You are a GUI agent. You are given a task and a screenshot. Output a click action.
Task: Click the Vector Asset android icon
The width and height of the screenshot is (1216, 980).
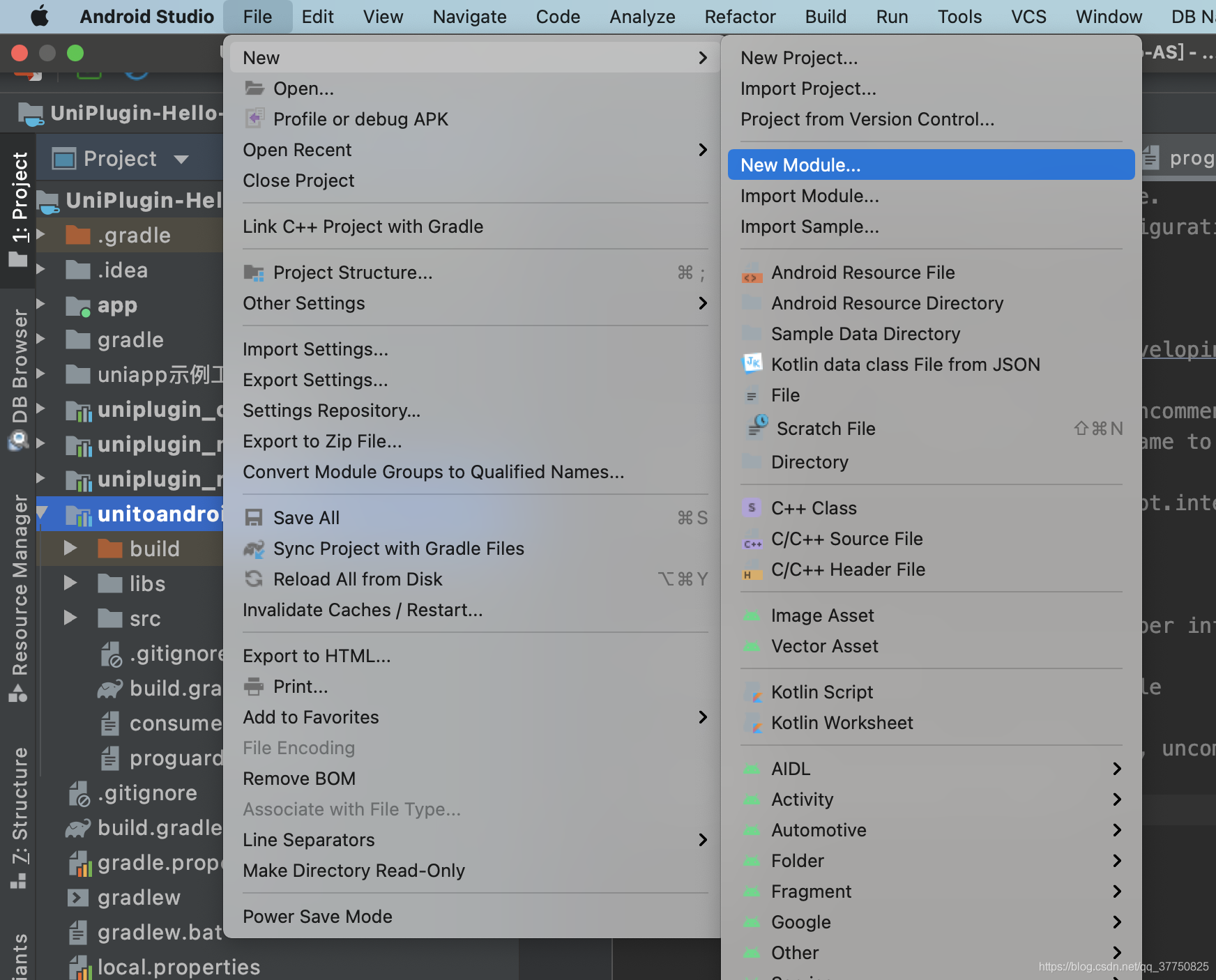coord(752,646)
